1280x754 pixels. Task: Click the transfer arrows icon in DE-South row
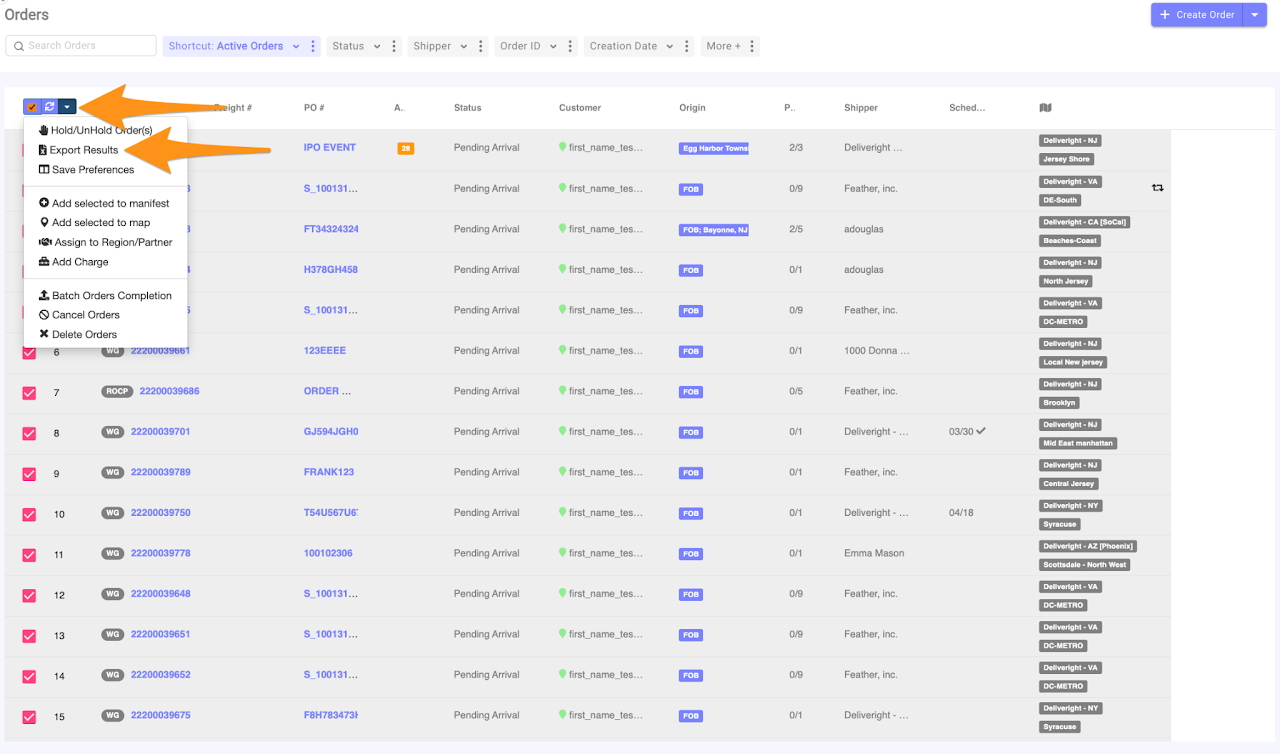coord(1157,187)
